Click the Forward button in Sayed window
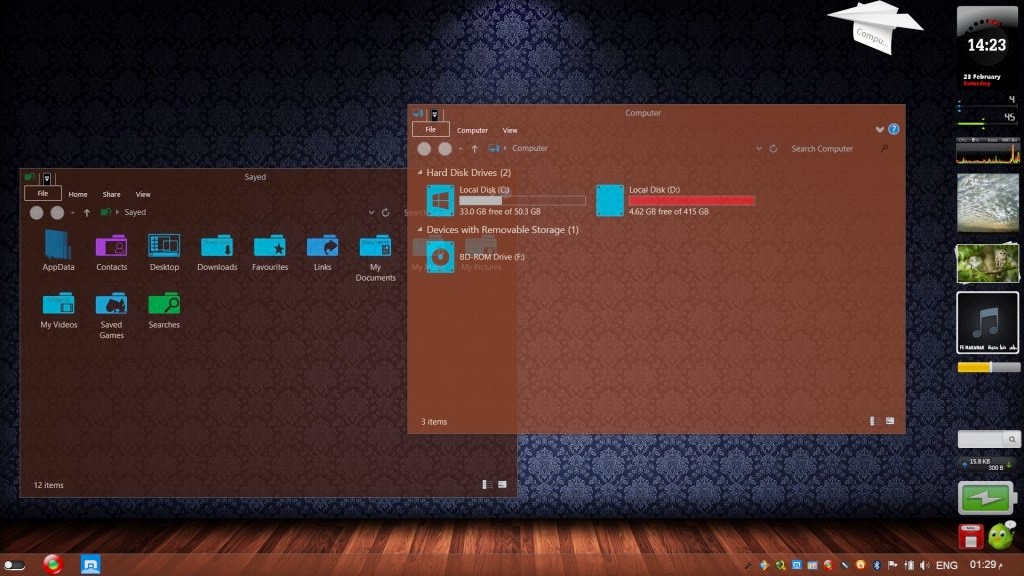Viewport: 1024px width, 576px height. [x=57, y=213]
